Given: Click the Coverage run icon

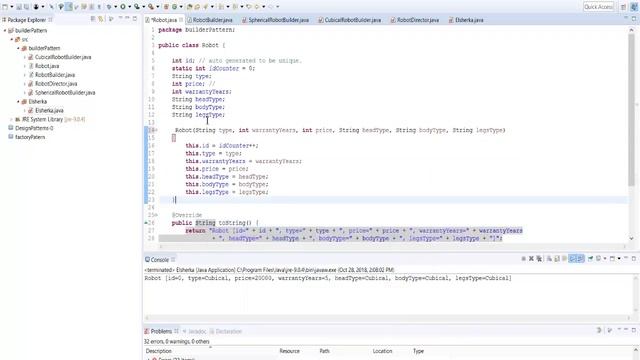Looking at the screenshot, I should tap(137, 7).
